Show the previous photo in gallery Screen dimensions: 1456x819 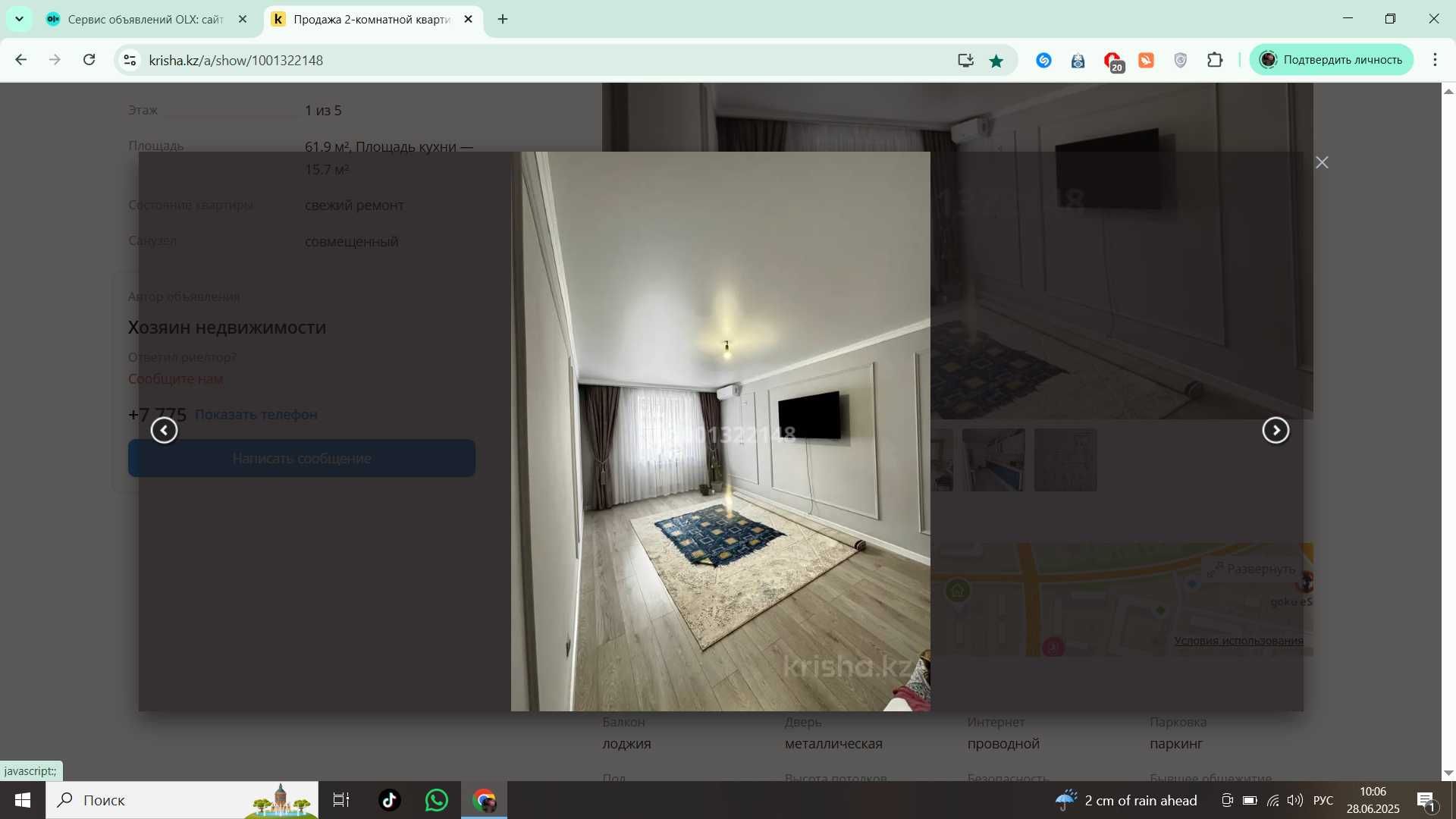pos(164,431)
